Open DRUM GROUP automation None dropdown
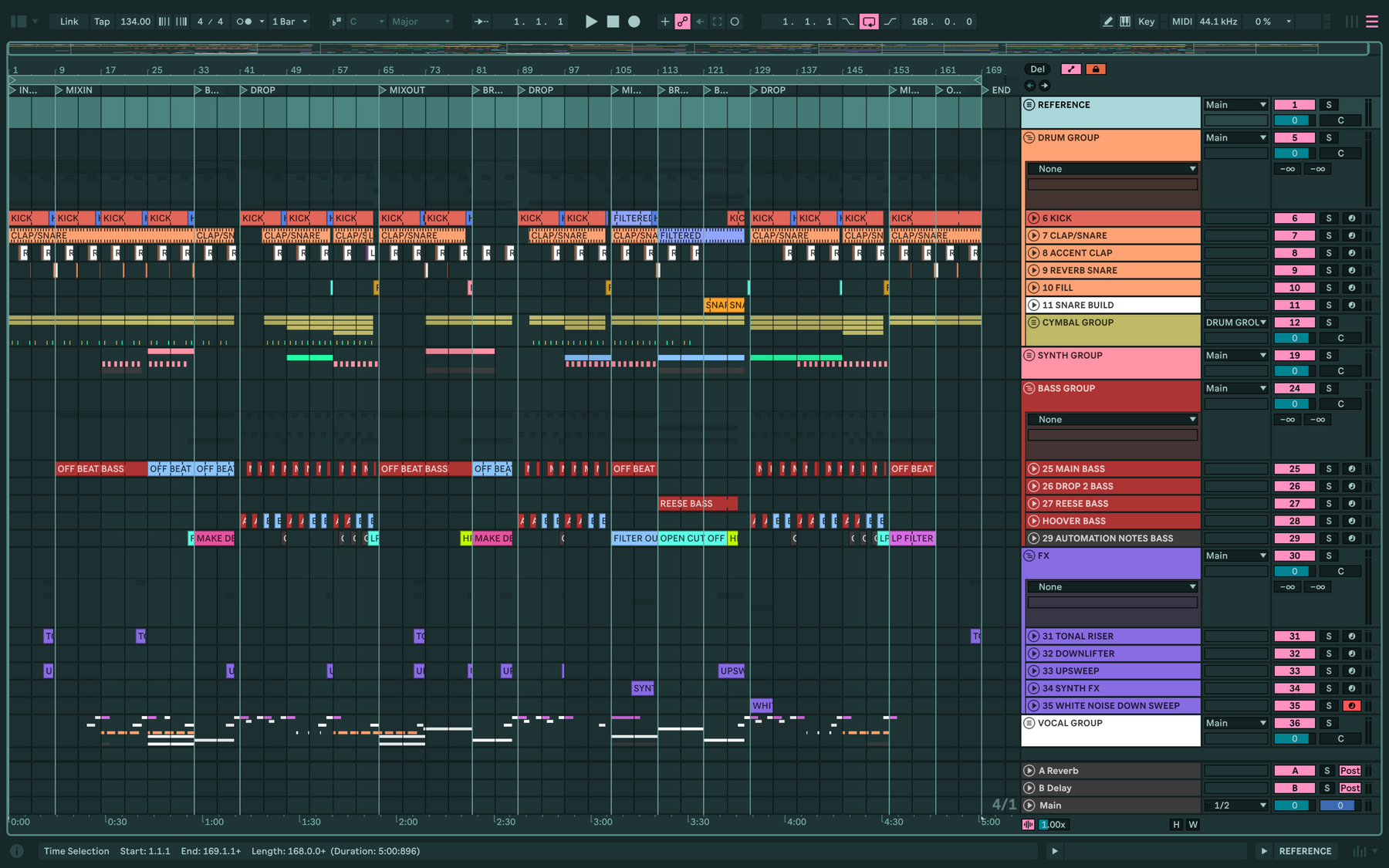Screen dimensions: 1389x868 point(1112,169)
